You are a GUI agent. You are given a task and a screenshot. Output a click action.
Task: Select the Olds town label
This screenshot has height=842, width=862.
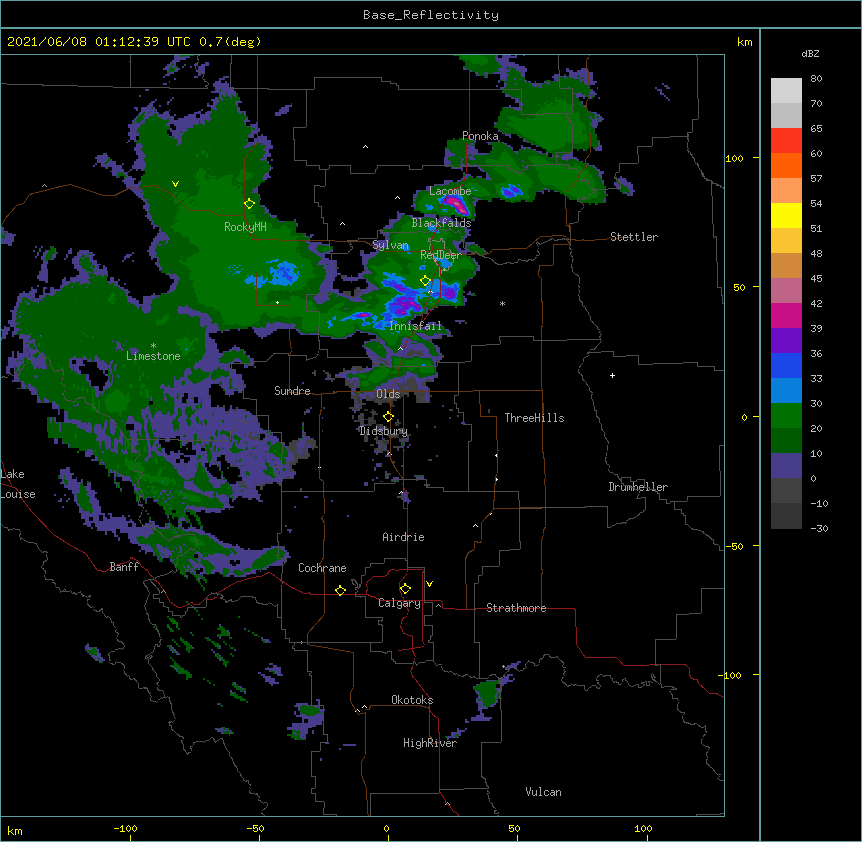[388, 394]
